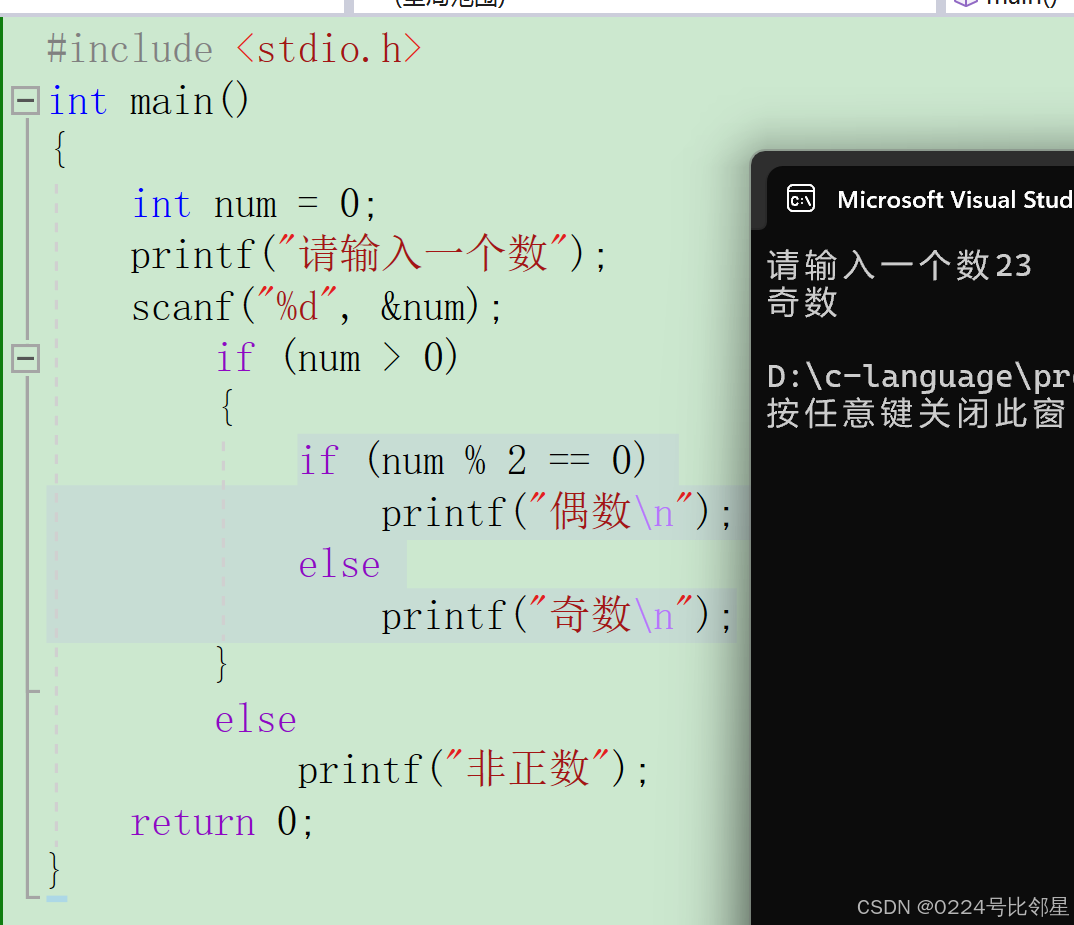Click the console window icon in title bar
Image resolution: width=1074 pixels, height=925 pixels.
pyautogui.click(x=801, y=199)
